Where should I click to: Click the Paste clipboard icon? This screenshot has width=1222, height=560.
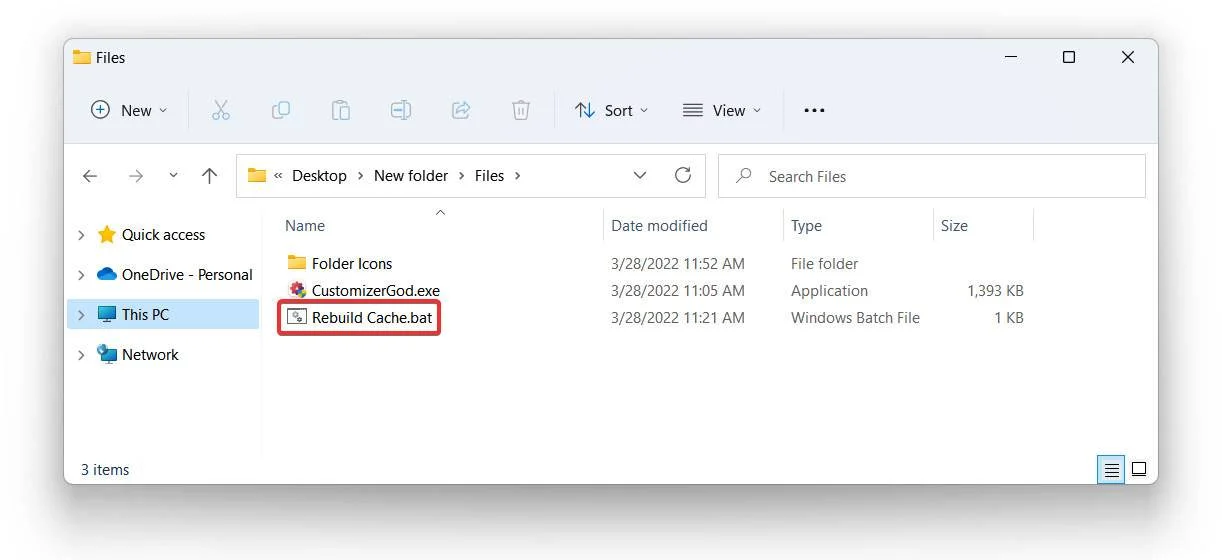tap(341, 110)
